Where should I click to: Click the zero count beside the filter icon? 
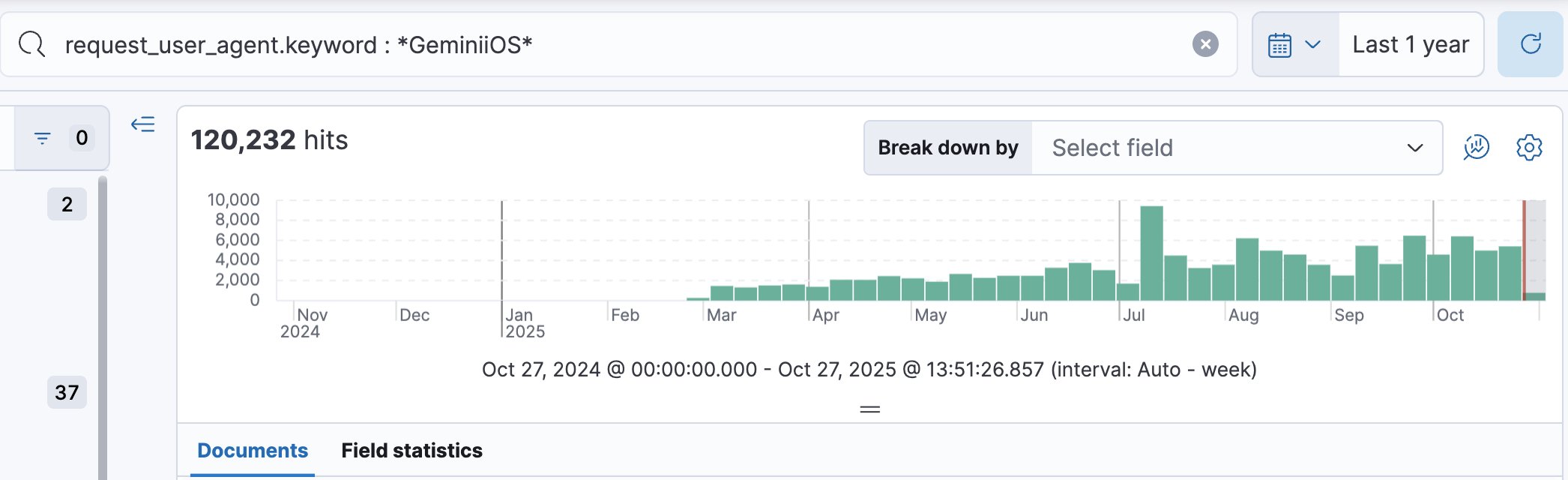[x=82, y=138]
